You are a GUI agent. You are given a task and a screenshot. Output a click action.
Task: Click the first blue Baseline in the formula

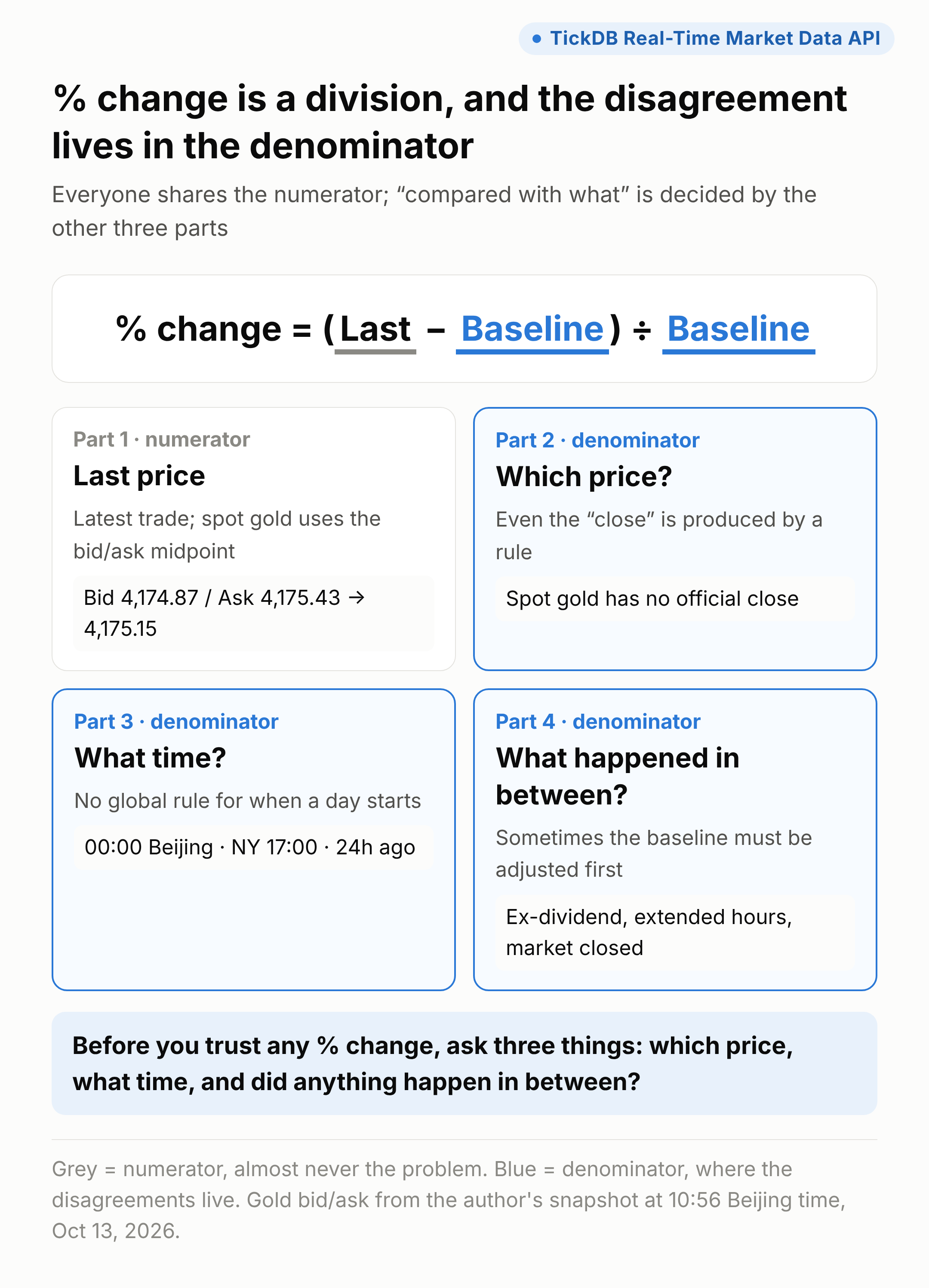tap(532, 330)
